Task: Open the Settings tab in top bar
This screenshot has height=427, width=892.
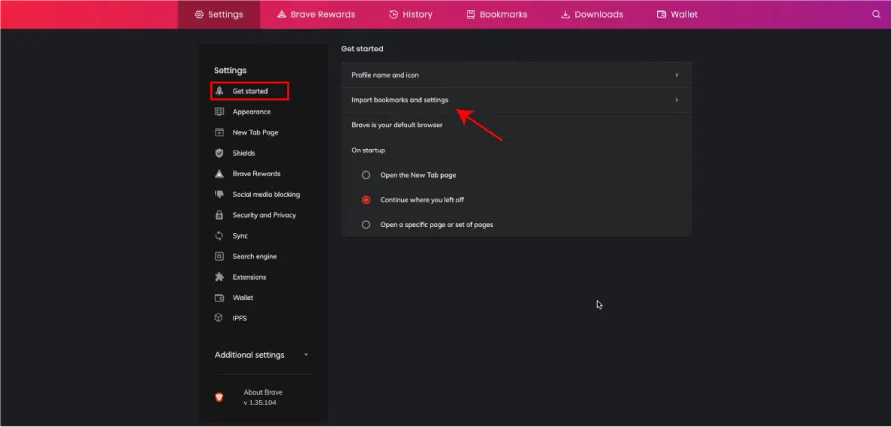Action: tap(219, 15)
